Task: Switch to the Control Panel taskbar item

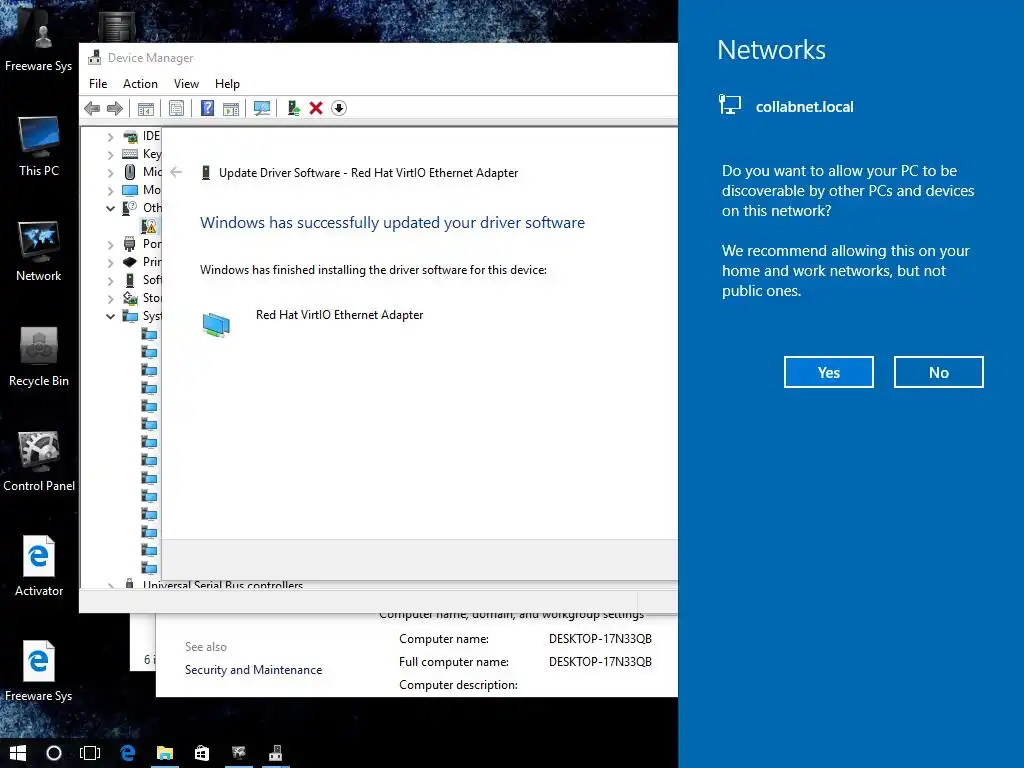Action: click(x=239, y=753)
